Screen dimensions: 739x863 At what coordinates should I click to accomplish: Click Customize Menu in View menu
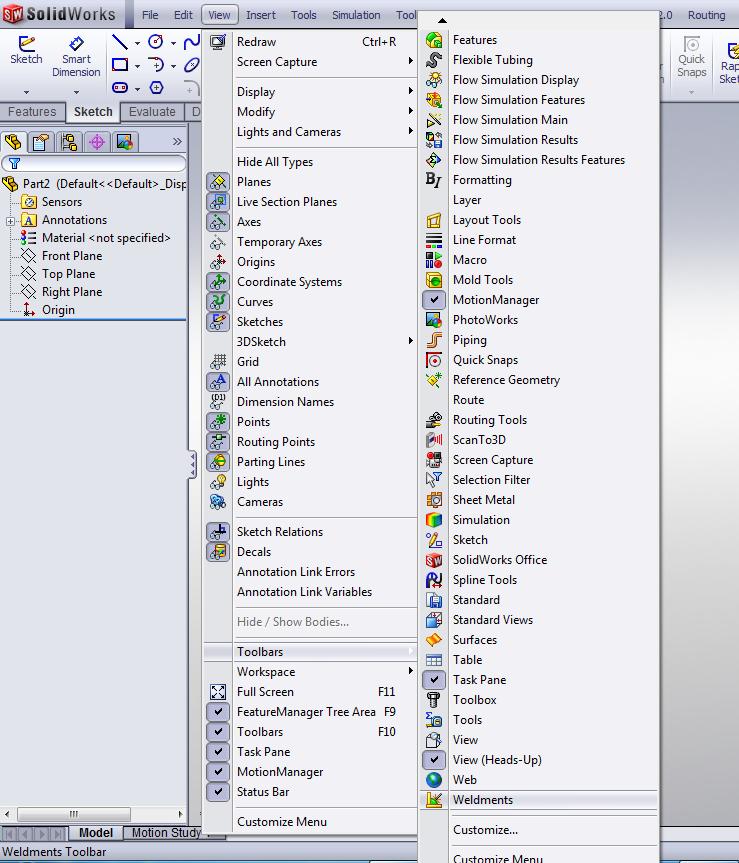(282, 822)
